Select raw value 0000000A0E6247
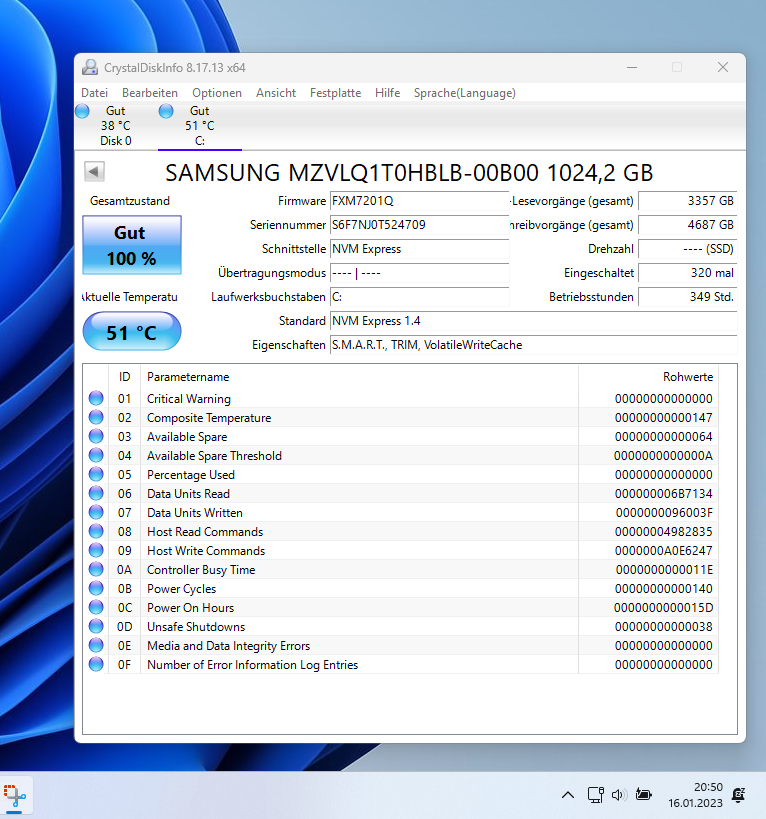Screen dimensions: 766x819 [x=663, y=551]
